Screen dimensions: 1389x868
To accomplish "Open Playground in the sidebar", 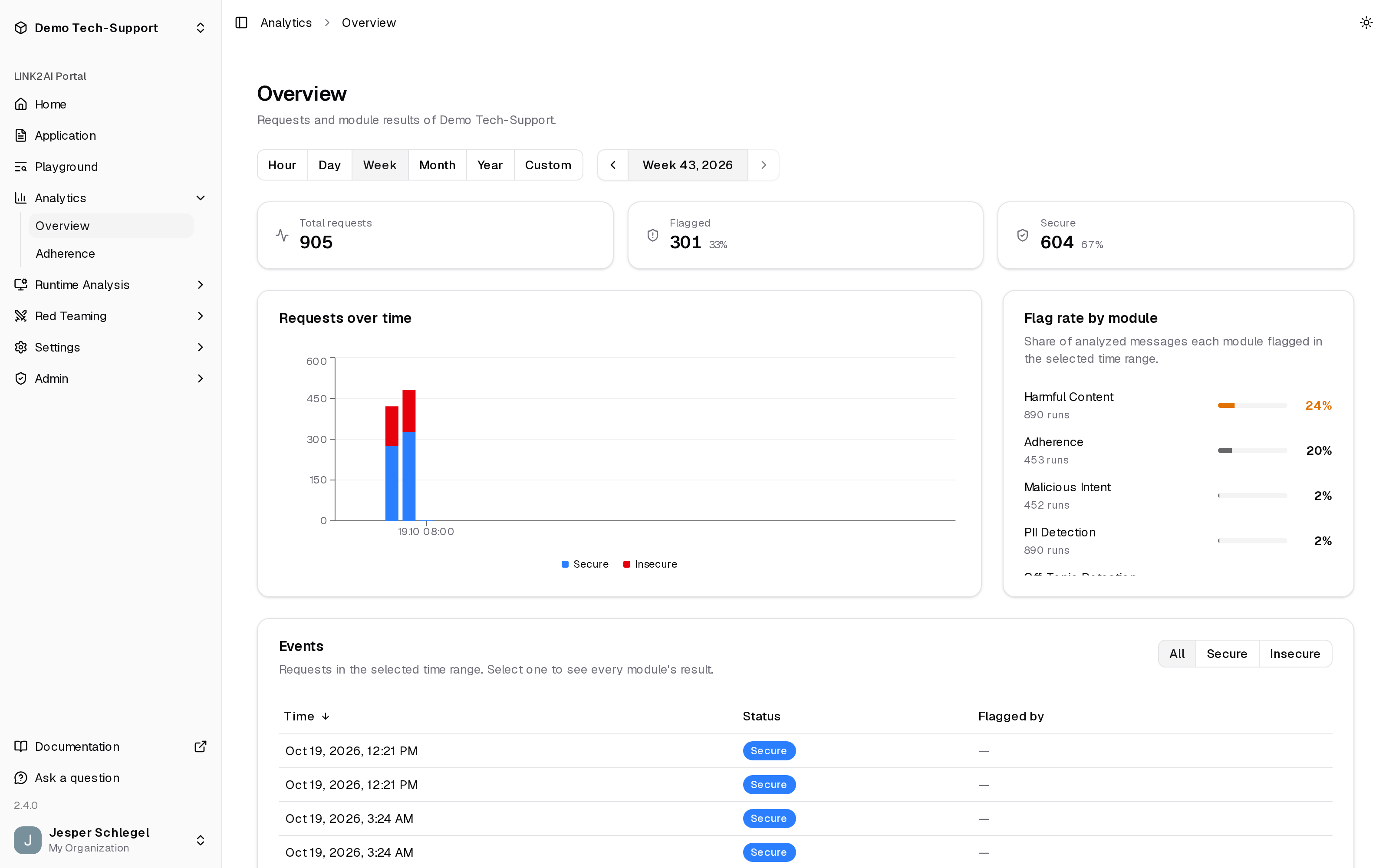I will coord(111,167).
